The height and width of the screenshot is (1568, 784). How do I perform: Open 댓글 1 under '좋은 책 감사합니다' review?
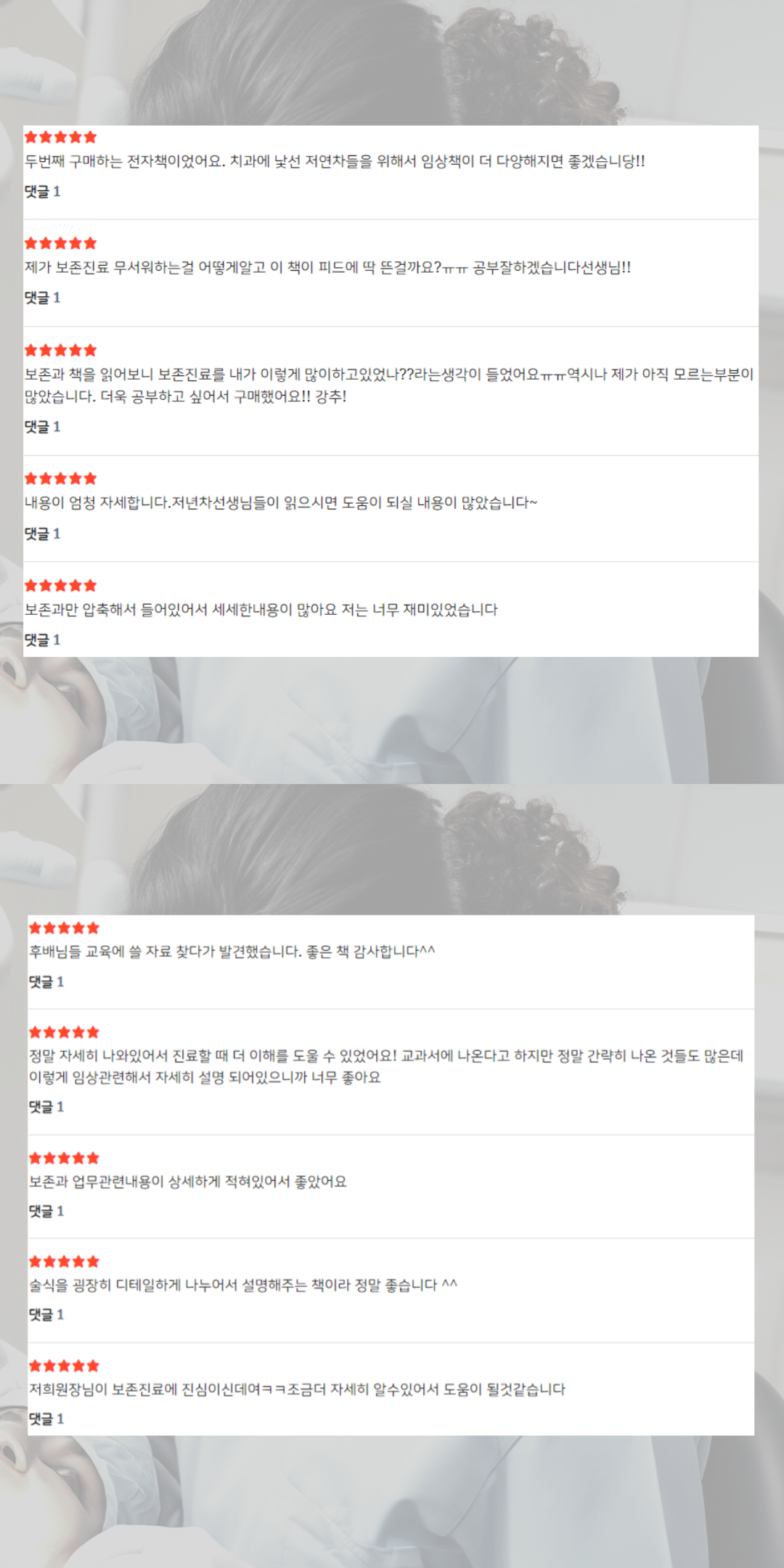pos(46,981)
